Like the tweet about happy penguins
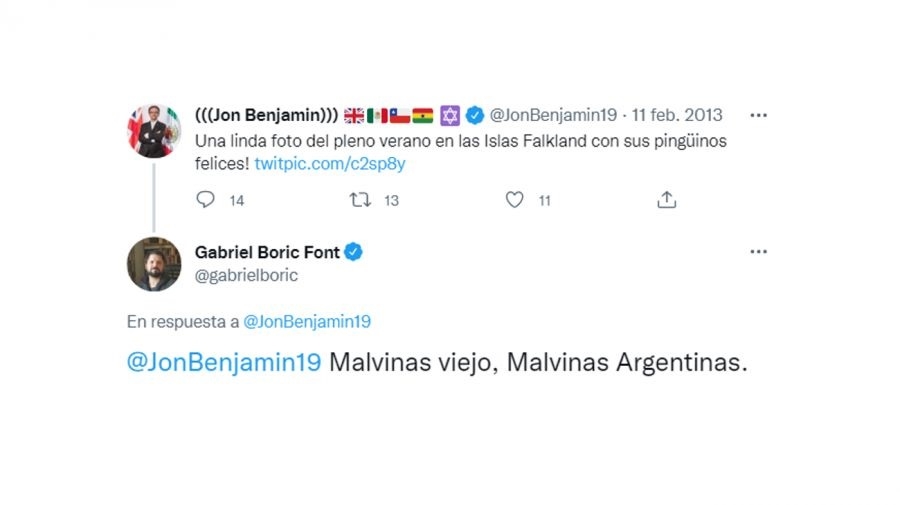 514,200
